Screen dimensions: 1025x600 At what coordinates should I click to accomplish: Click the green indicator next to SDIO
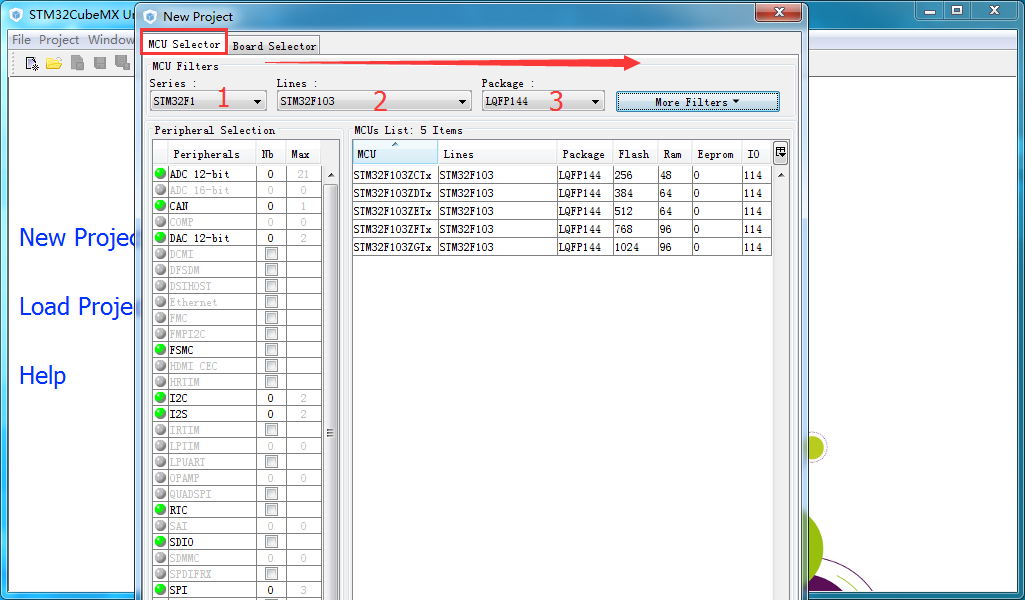160,542
